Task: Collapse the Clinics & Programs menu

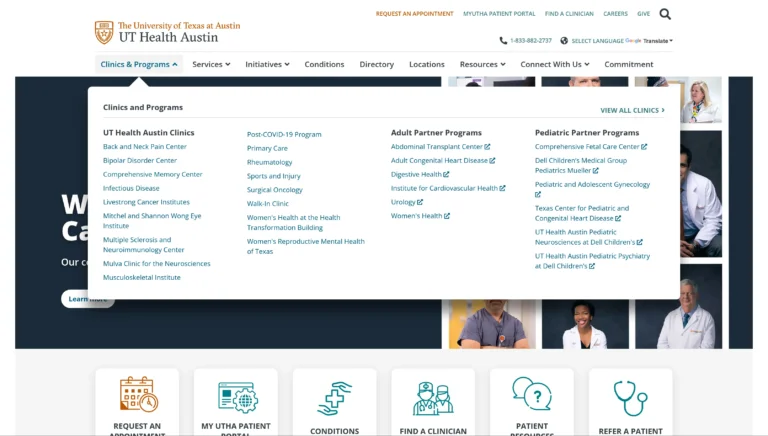Action: tap(139, 64)
